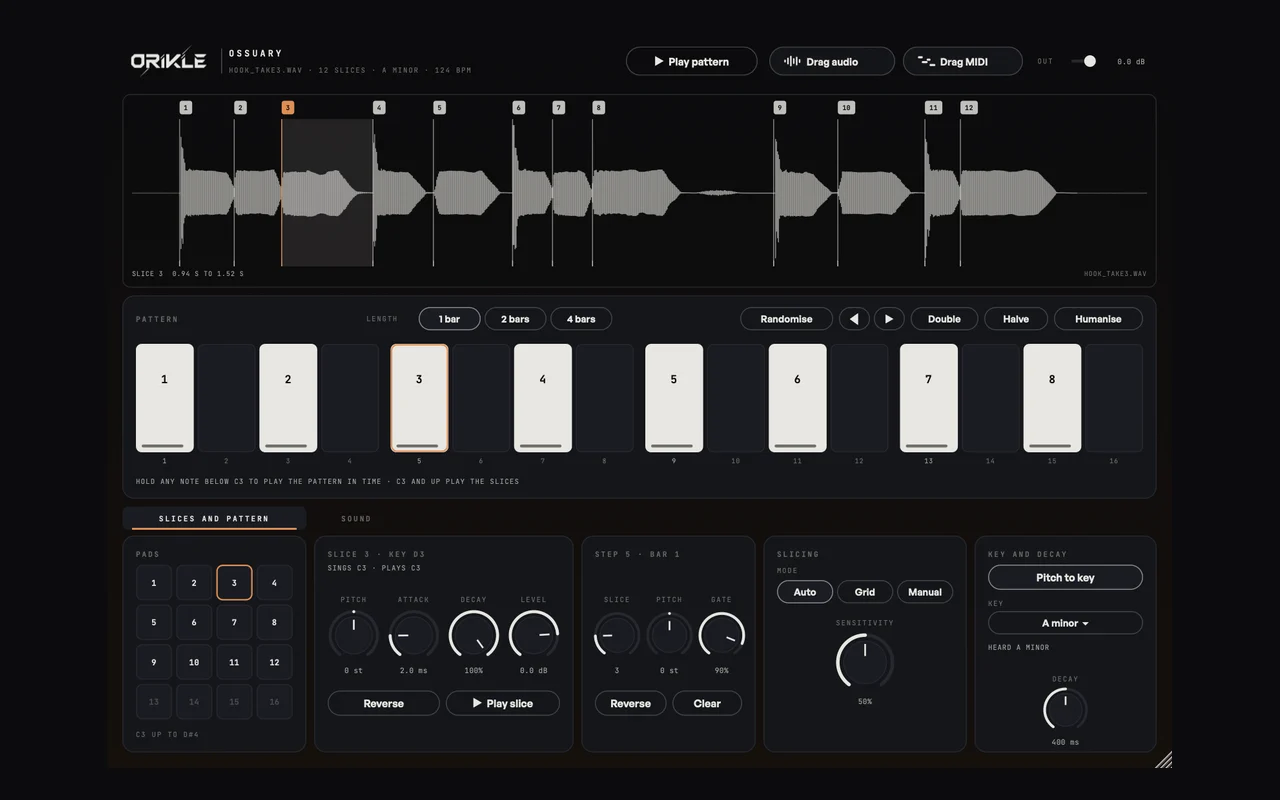
Task: Click the step Gate knob
Action: point(722,634)
